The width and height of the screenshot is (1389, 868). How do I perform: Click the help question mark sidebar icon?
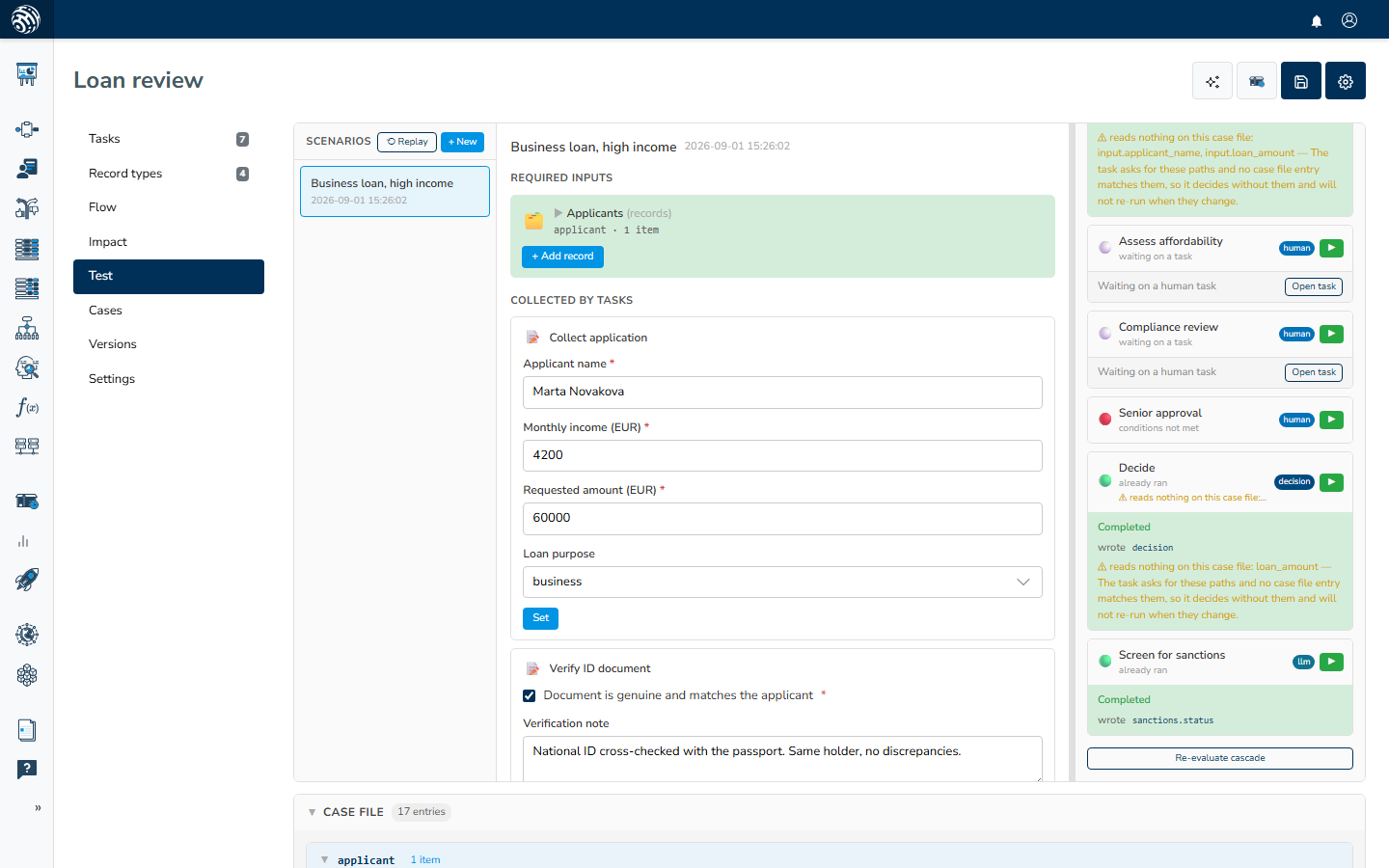pyautogui.click(x=27, y=769)
